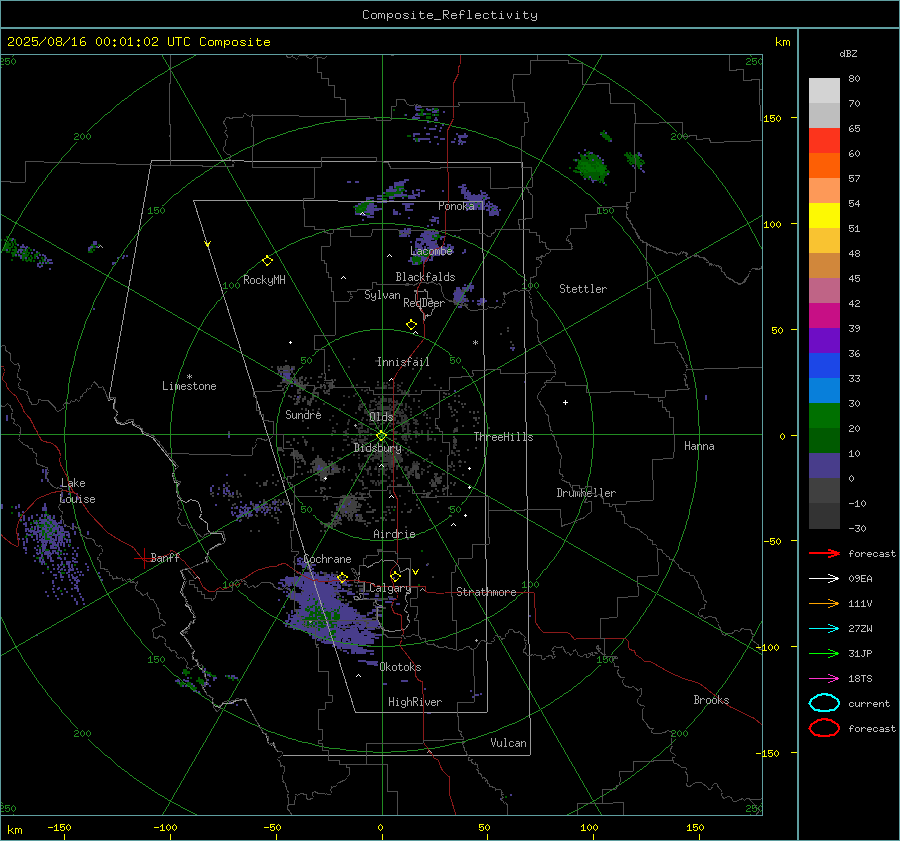The image size is (900, 841).
Task: Click the Strathmore town label
Action: pos(486,592)
